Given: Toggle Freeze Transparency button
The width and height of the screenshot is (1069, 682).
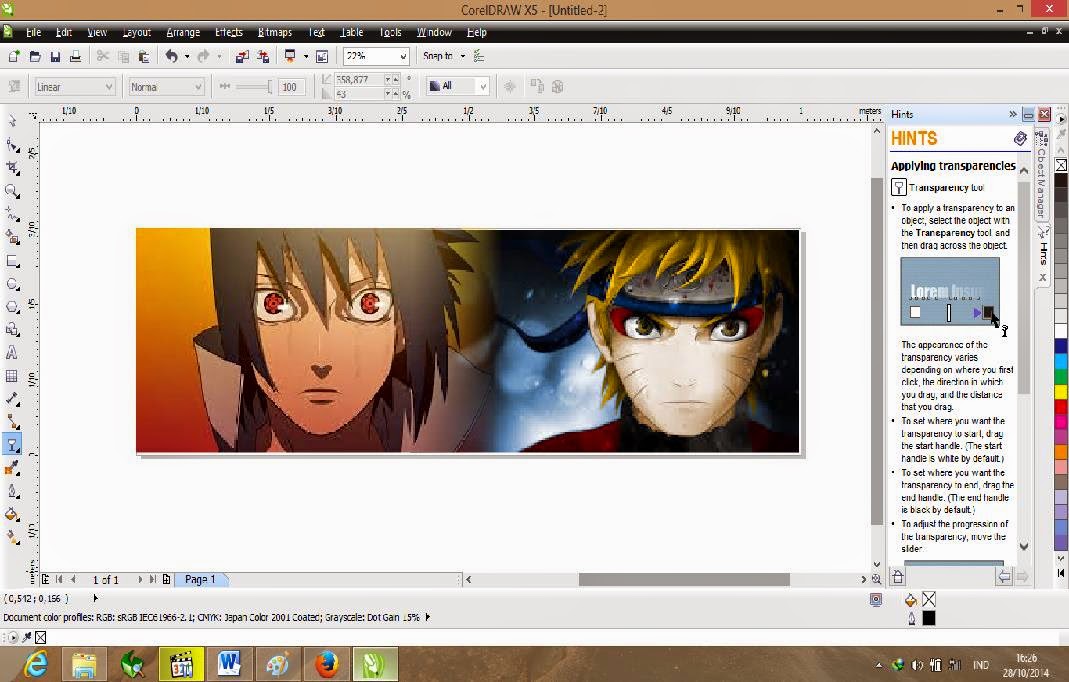Looking at the screenshot, I should pyautogui.click(x=509, y=87).
